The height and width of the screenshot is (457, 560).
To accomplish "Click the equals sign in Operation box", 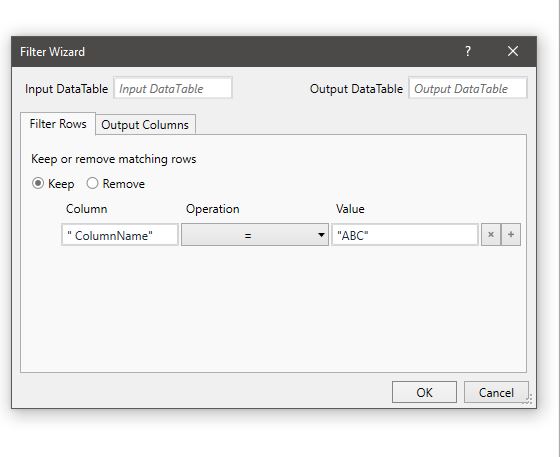I will tap(248, 236).
